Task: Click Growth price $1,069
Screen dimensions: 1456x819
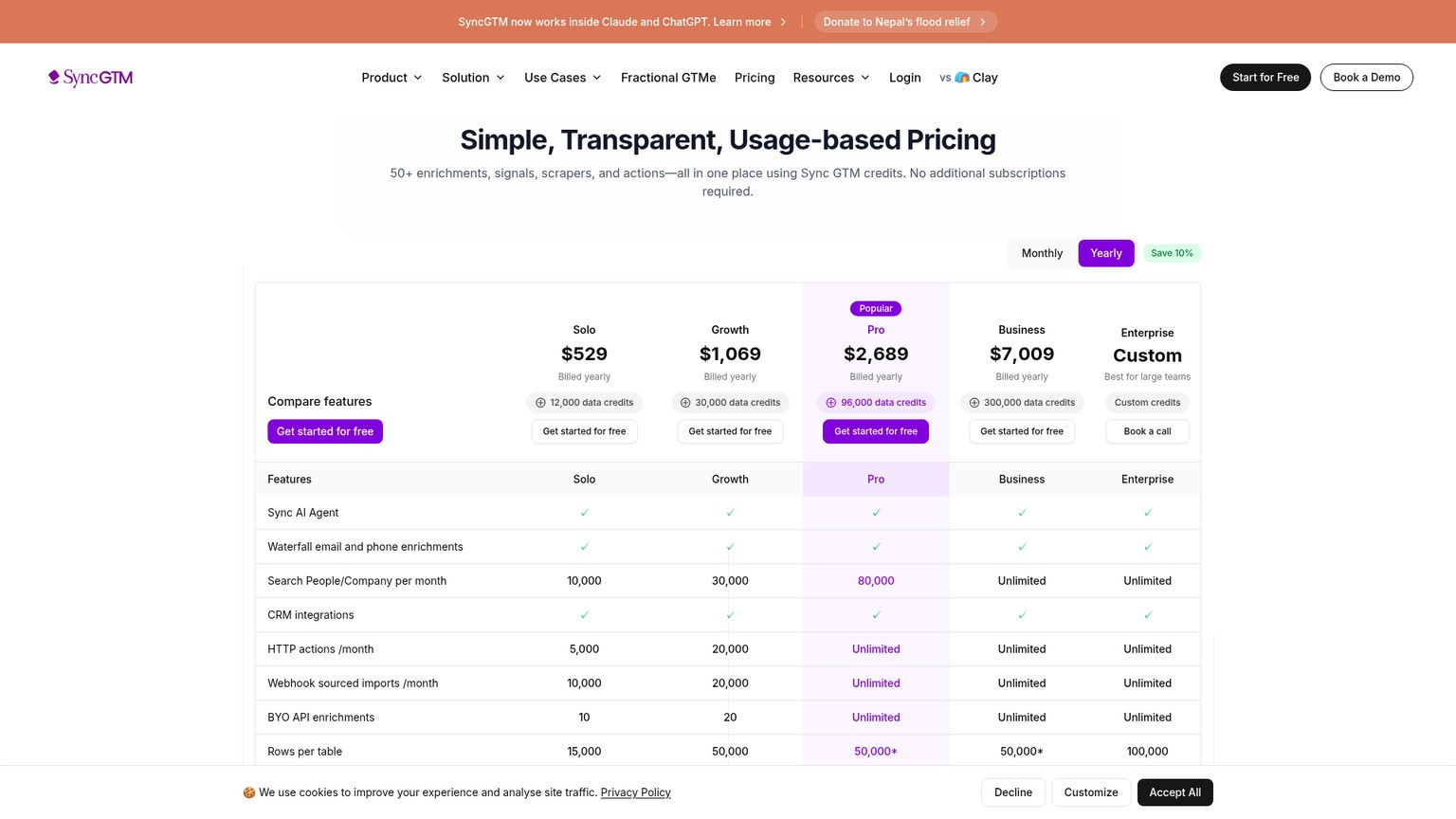Action: click(x=730, y=354)
